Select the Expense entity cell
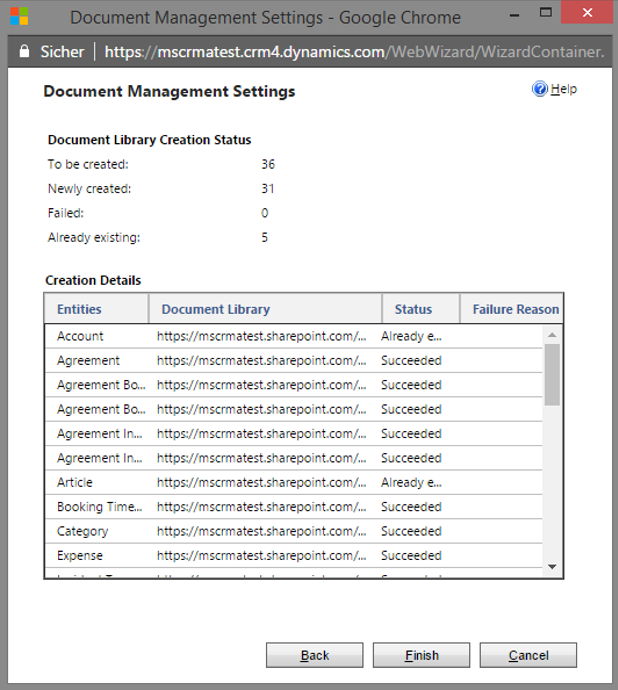 (80, 556)
